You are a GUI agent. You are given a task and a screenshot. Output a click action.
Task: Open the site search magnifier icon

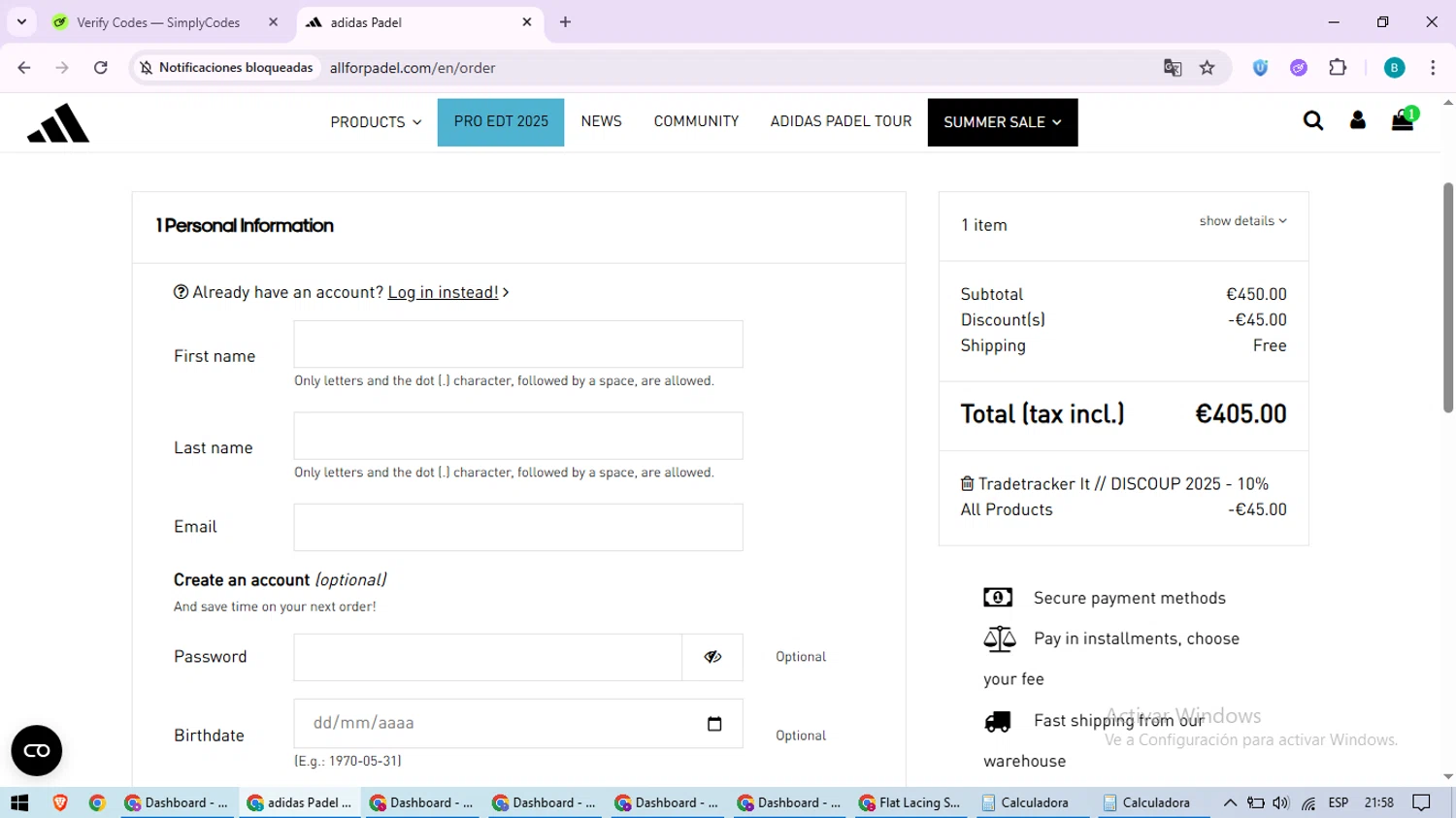[x=1313, y=120]
